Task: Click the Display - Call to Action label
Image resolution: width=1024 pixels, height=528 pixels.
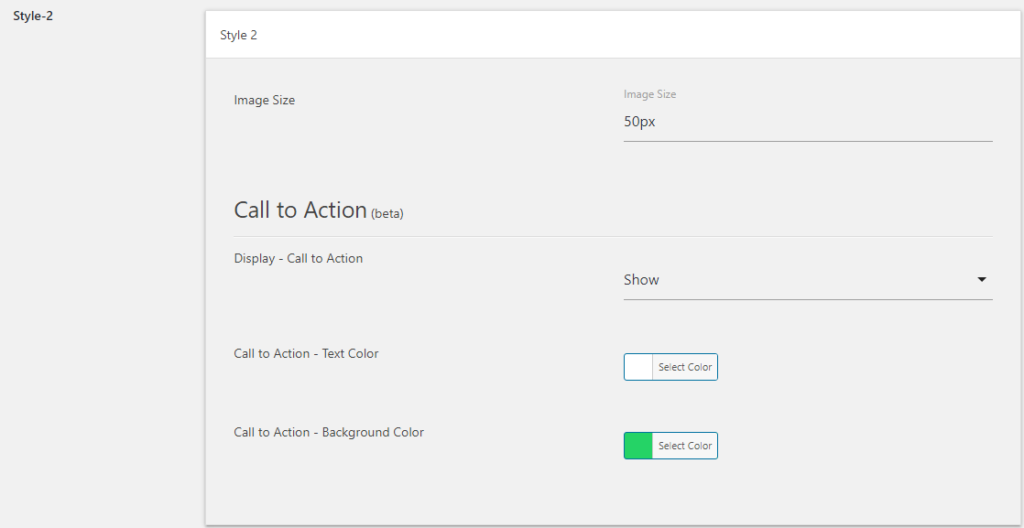Action: pos(298,258)
